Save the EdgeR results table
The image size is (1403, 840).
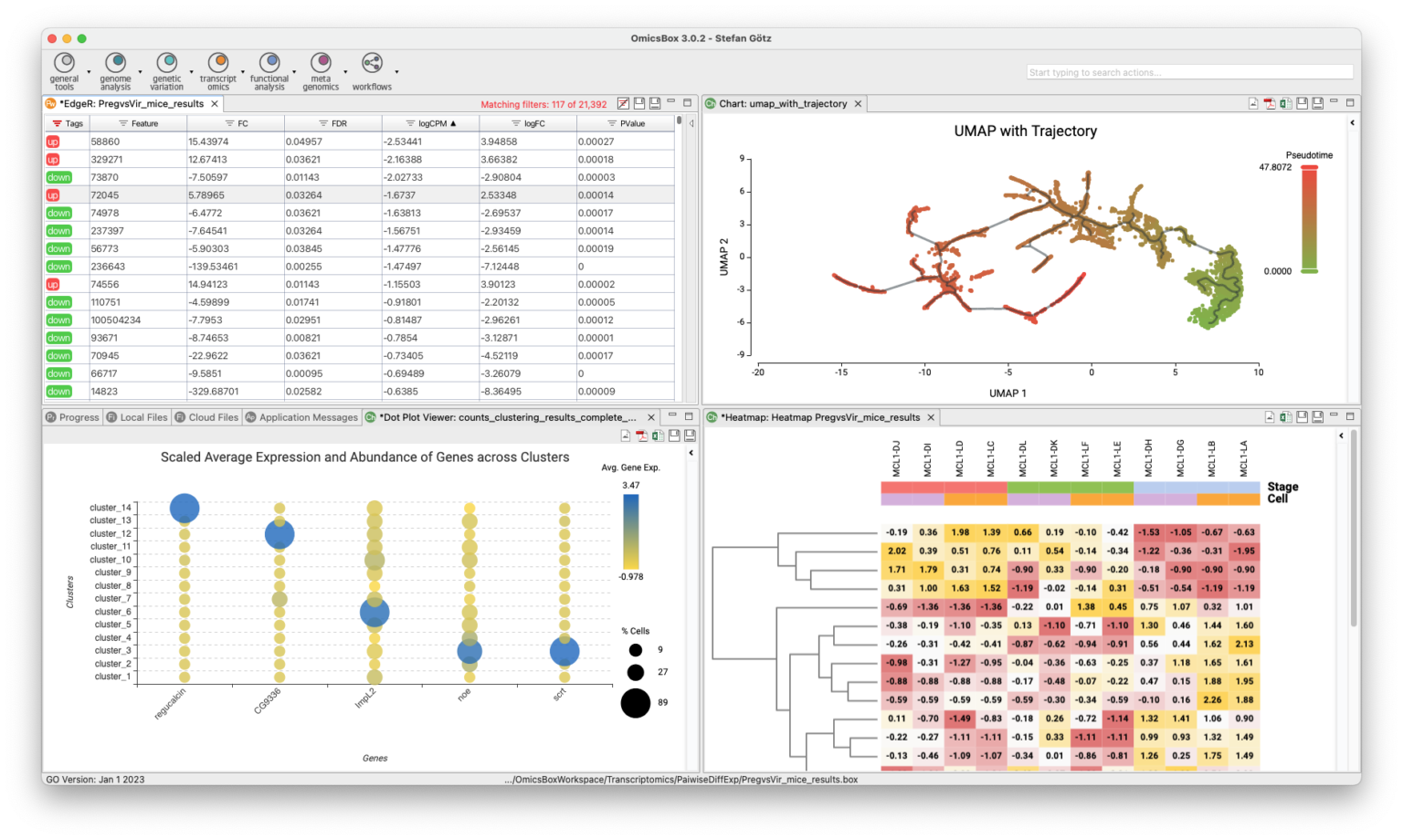[639, 103]
